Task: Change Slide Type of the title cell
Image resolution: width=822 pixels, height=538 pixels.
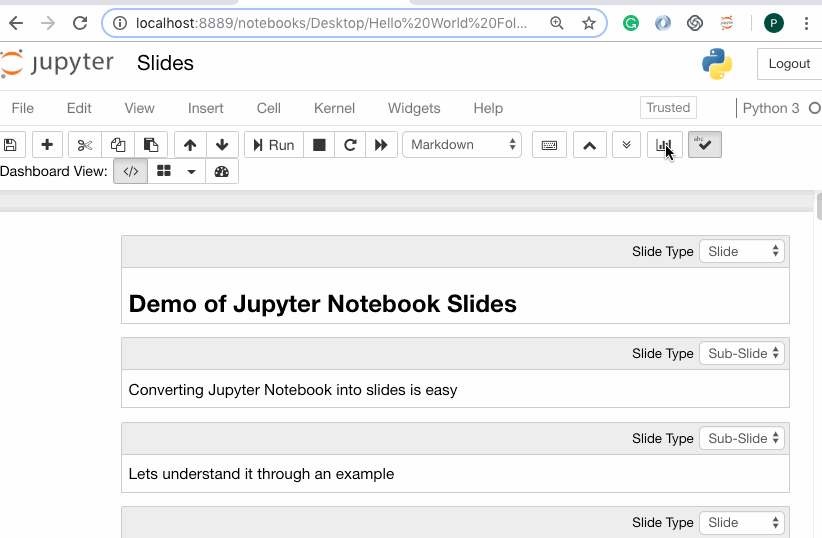Action: click(x=742, y=252)
